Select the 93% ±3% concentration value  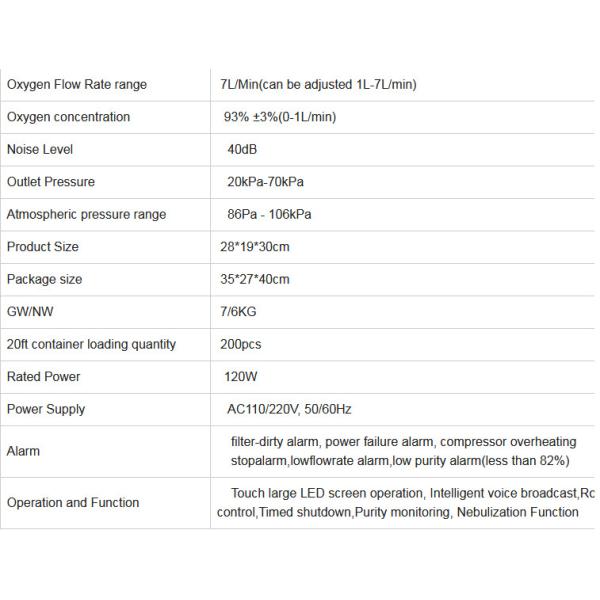click(279, 117)
